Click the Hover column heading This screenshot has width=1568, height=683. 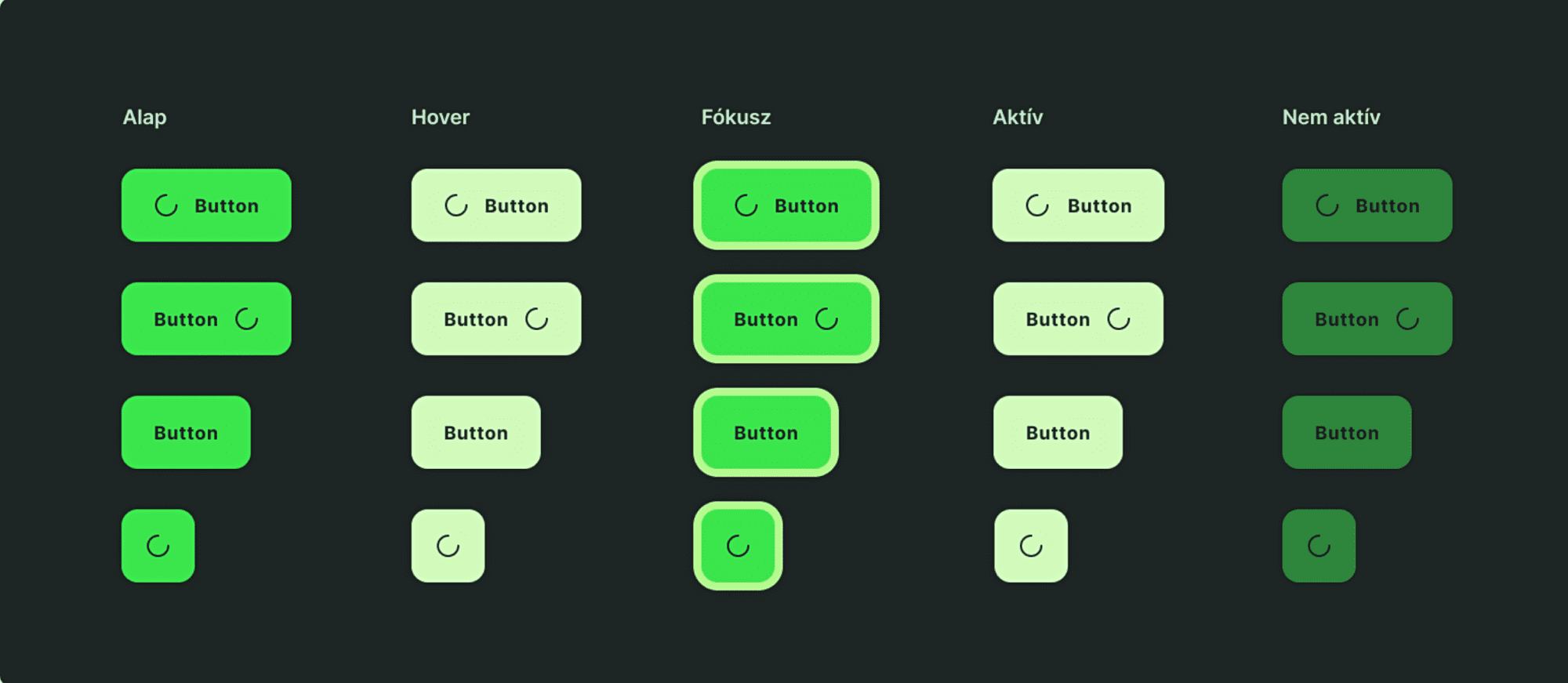coord(441,117)
